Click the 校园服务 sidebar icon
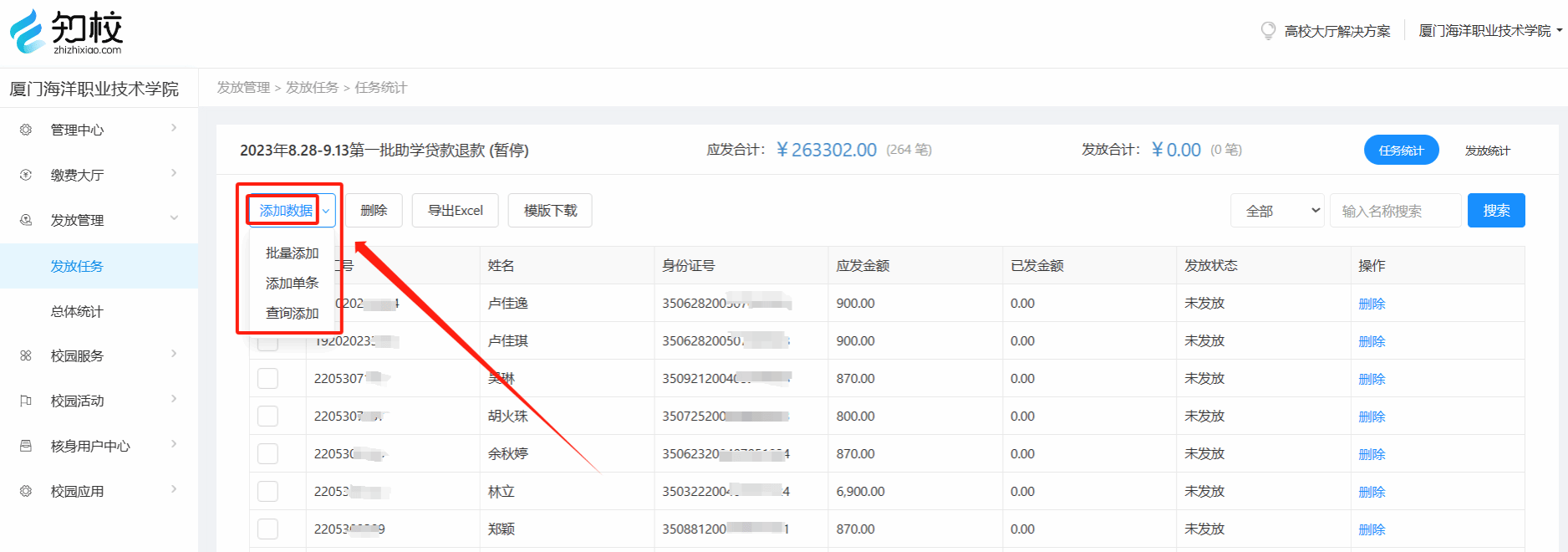This screenshot has height=552, width=1568. tap(26, 355)
